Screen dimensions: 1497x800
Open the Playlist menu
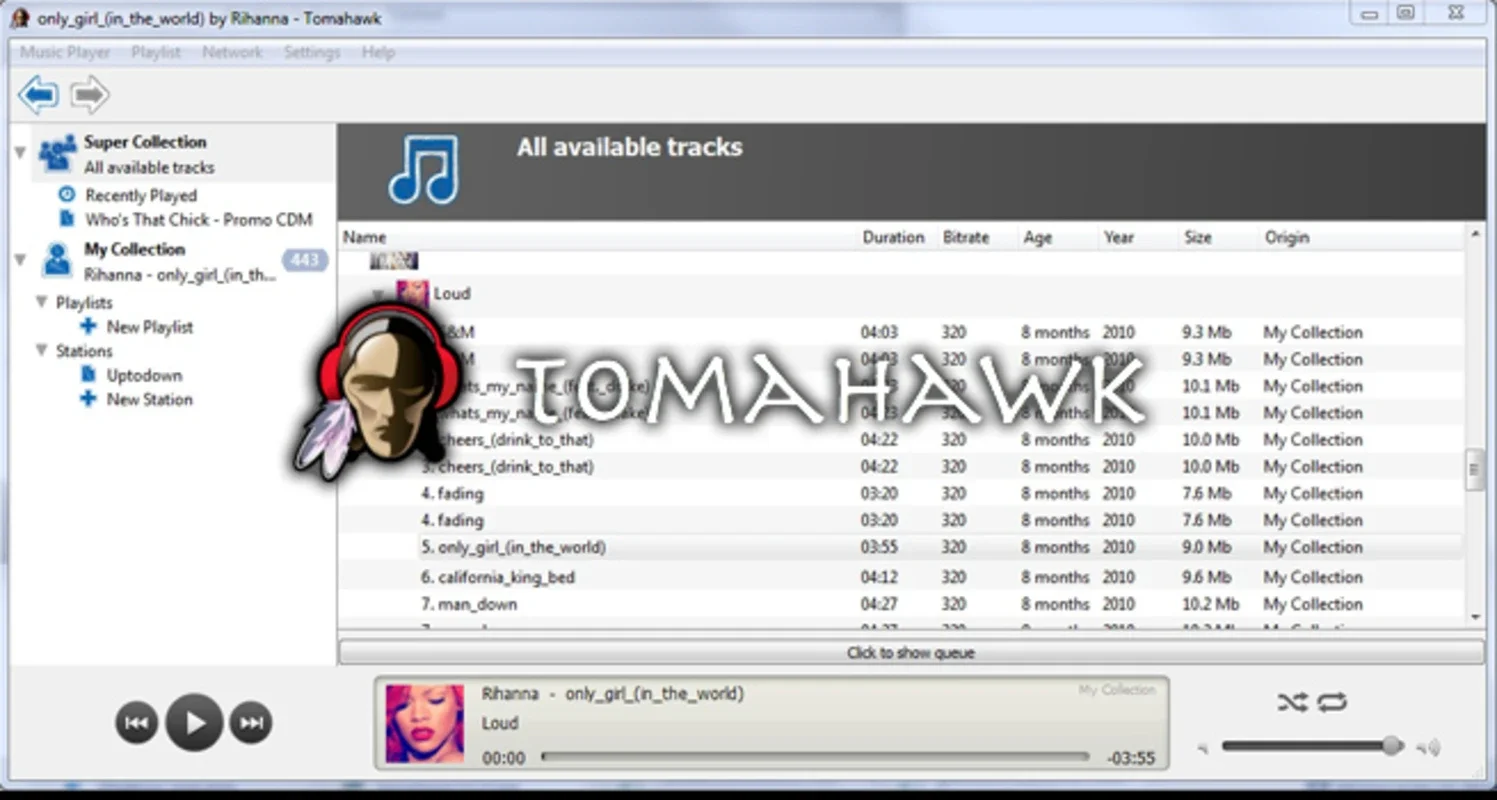coord(156,52)
